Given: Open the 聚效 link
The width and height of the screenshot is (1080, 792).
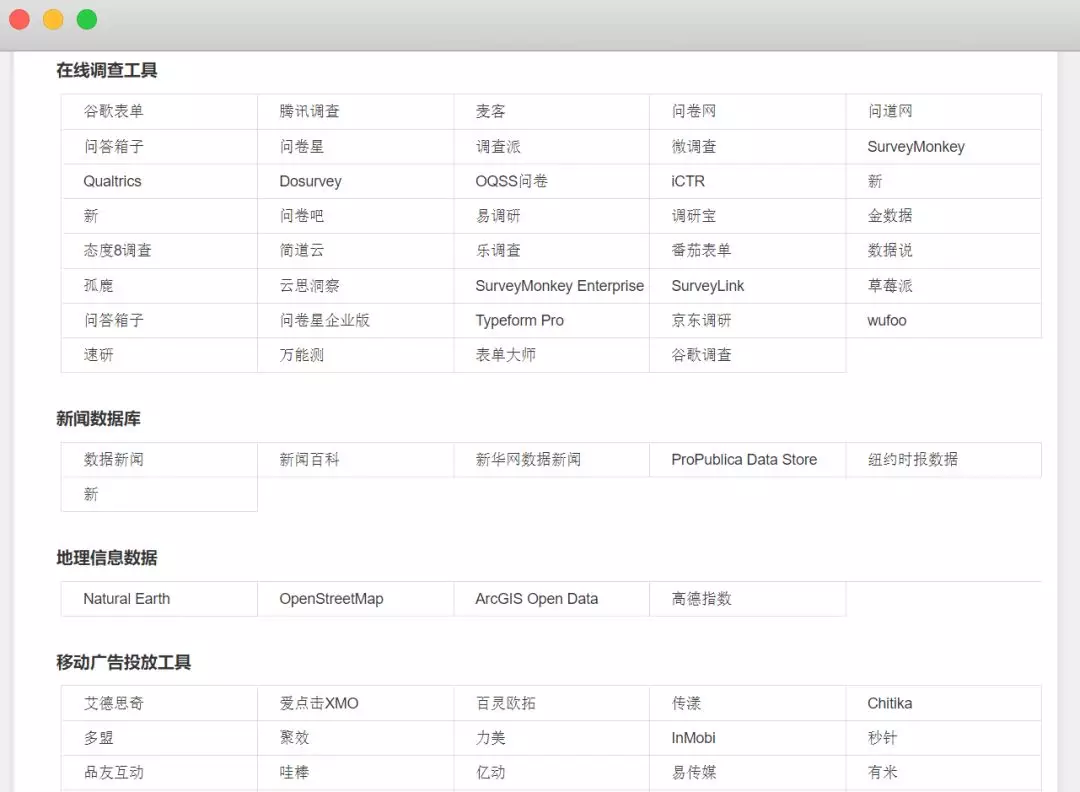Looking at the screenshot, I should pyautogui.click(x=294, y=738).
